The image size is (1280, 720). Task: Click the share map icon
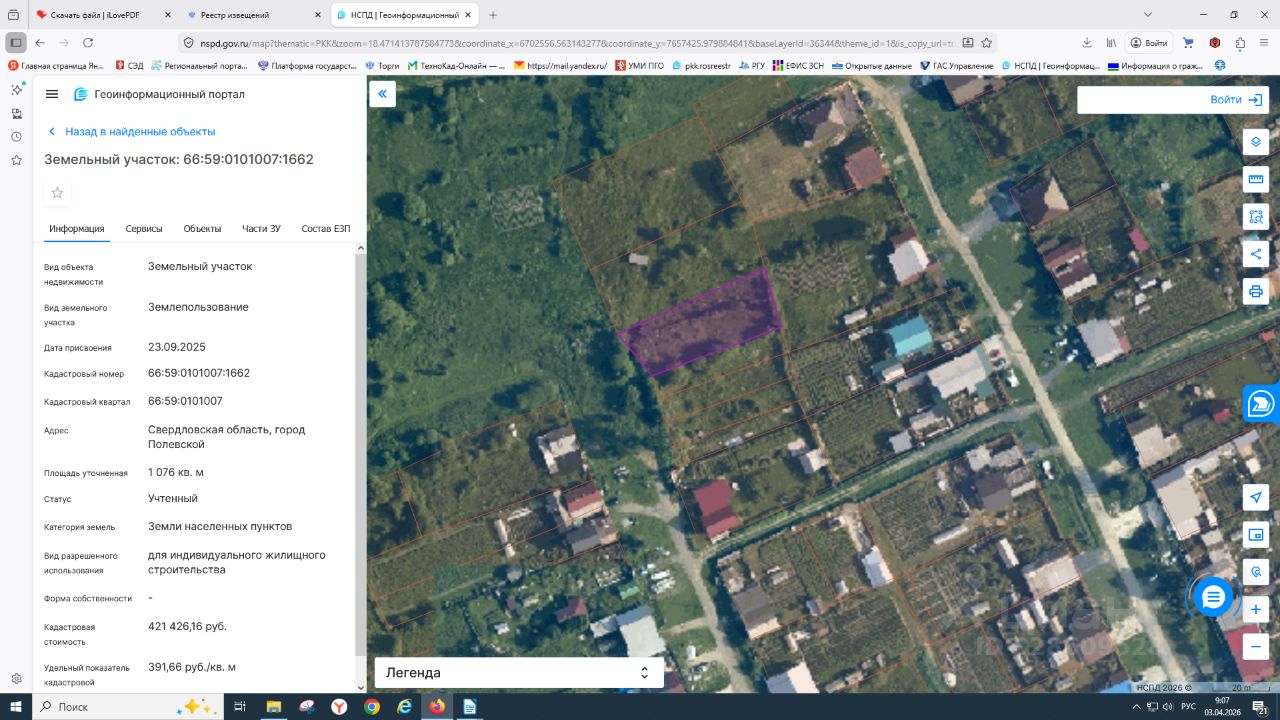coord(1256,254)
